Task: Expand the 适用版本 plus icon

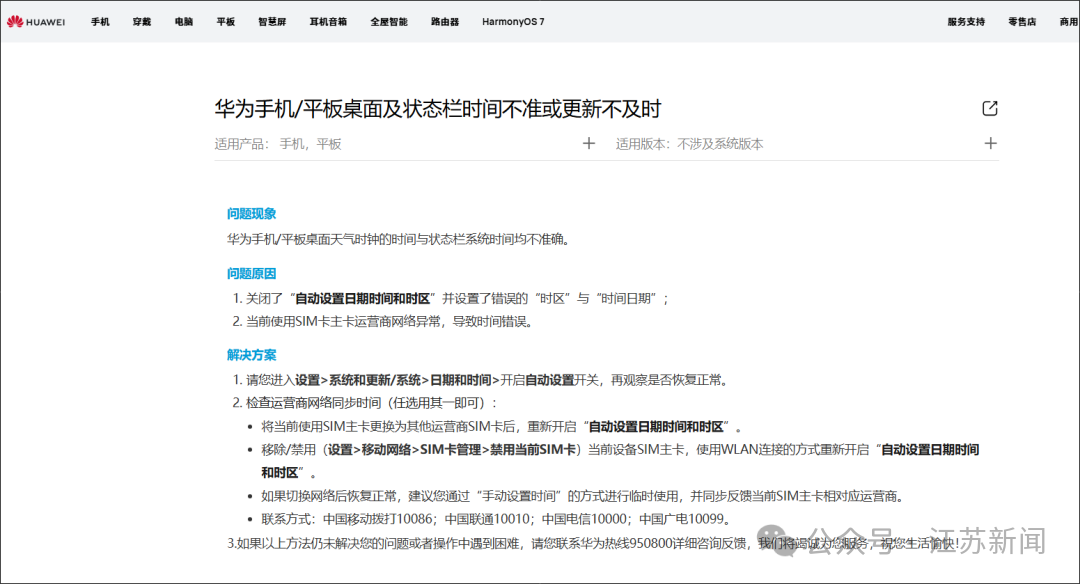Action: click(990, 143)
